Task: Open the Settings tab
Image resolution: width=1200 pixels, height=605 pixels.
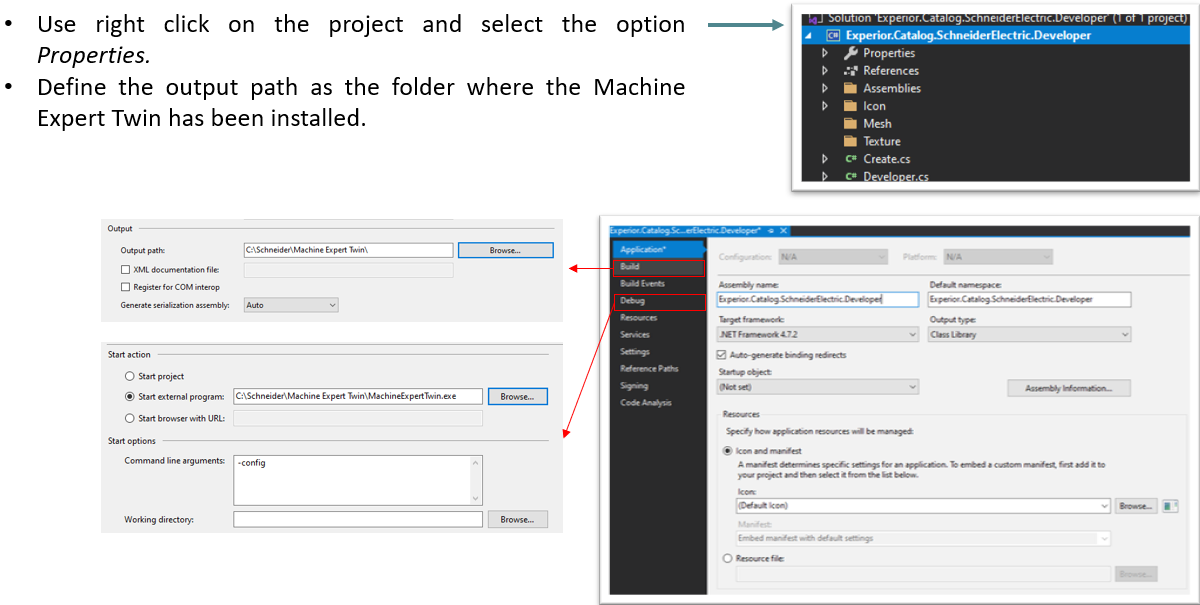Action: (x=658, y=352)
